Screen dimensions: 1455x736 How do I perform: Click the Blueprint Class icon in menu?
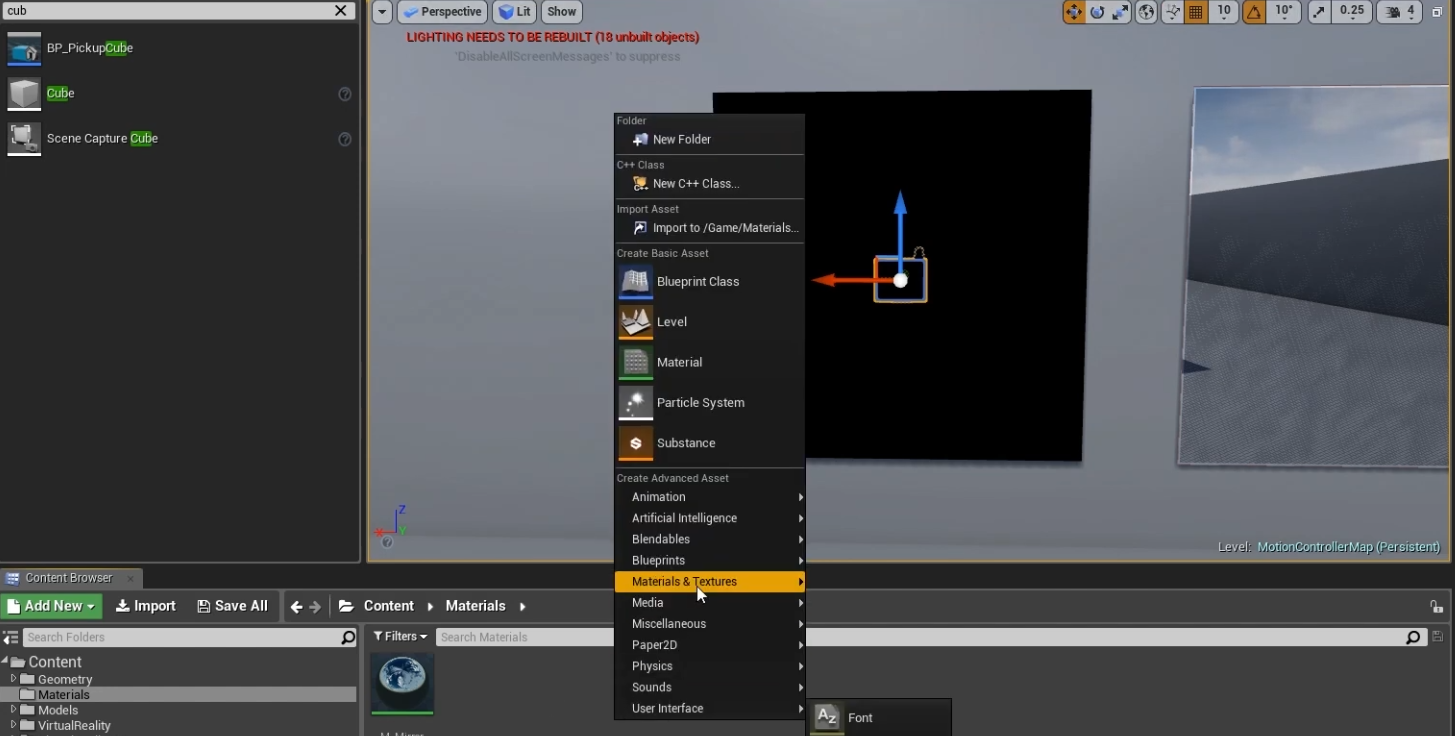636,282
